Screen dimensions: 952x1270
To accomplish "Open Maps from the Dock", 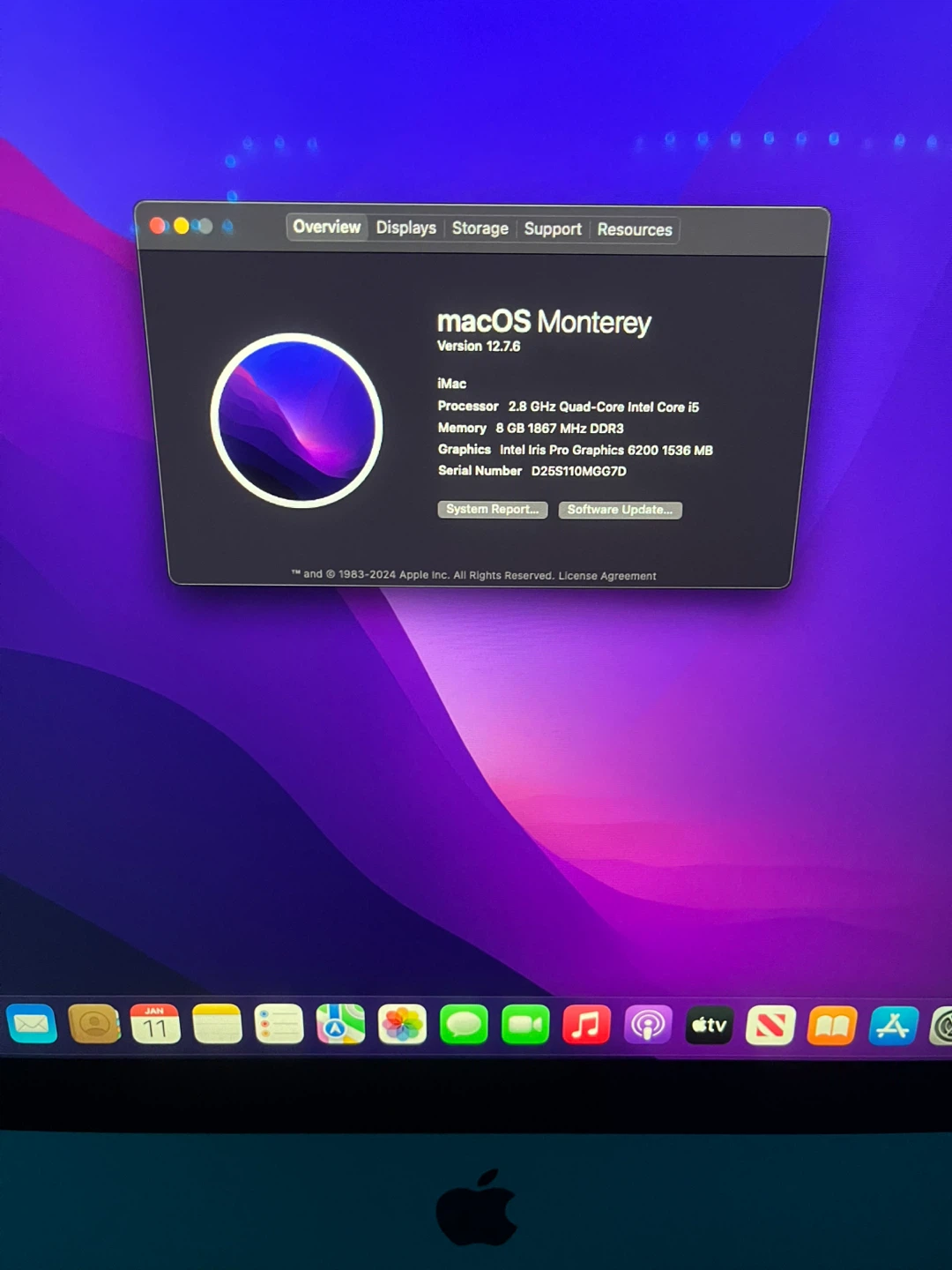I will pos(340,1025).
